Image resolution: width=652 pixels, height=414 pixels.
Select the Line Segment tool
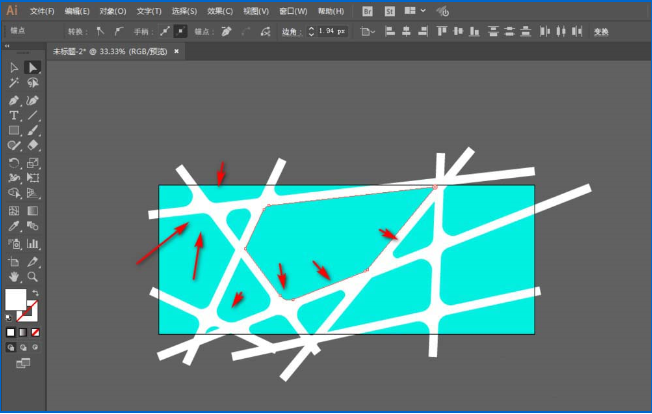(32, 115)
